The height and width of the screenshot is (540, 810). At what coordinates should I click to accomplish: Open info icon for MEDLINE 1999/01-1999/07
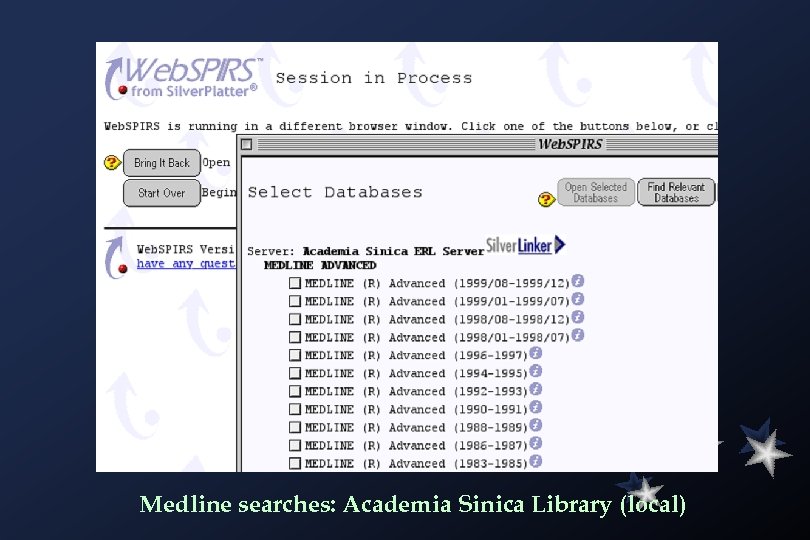[578, 299]
